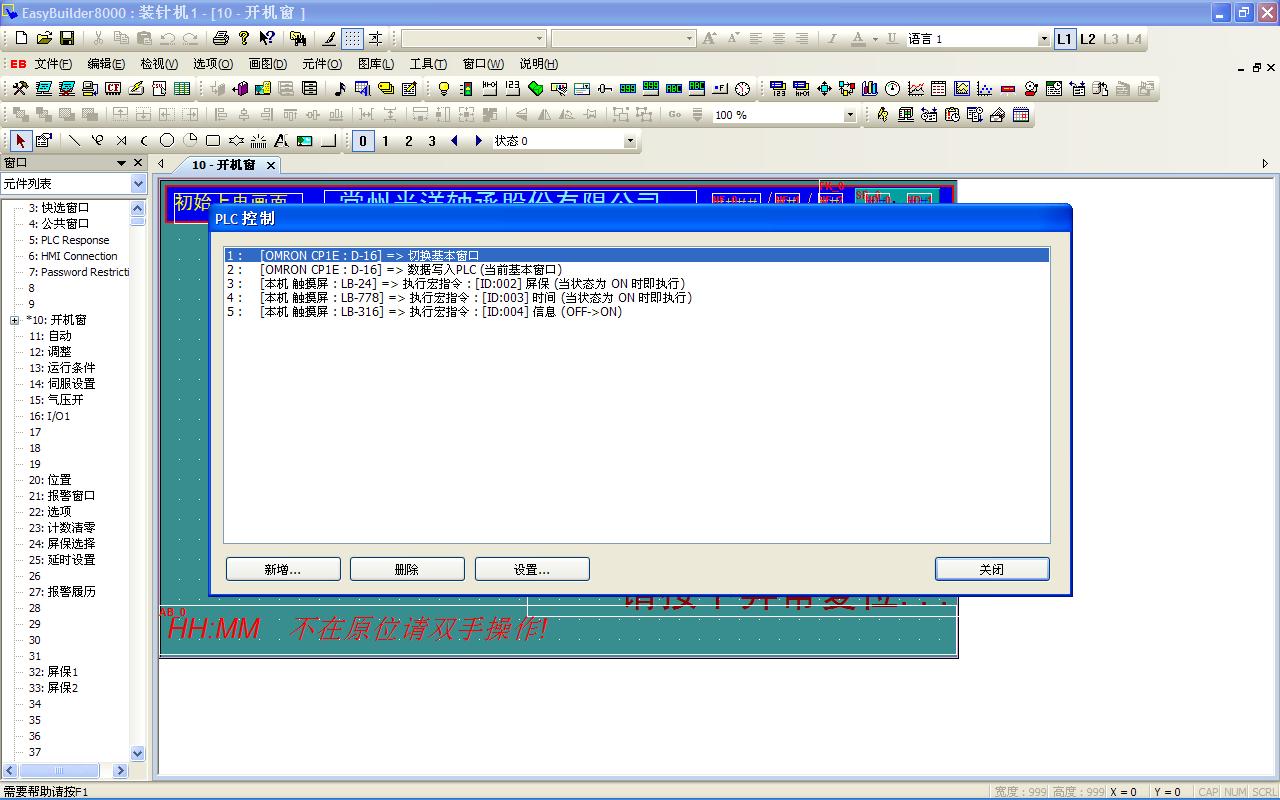Open the 元件(O) menu
The height and width of the screenshot is (800, 1280).
click(x=321, y=64)
